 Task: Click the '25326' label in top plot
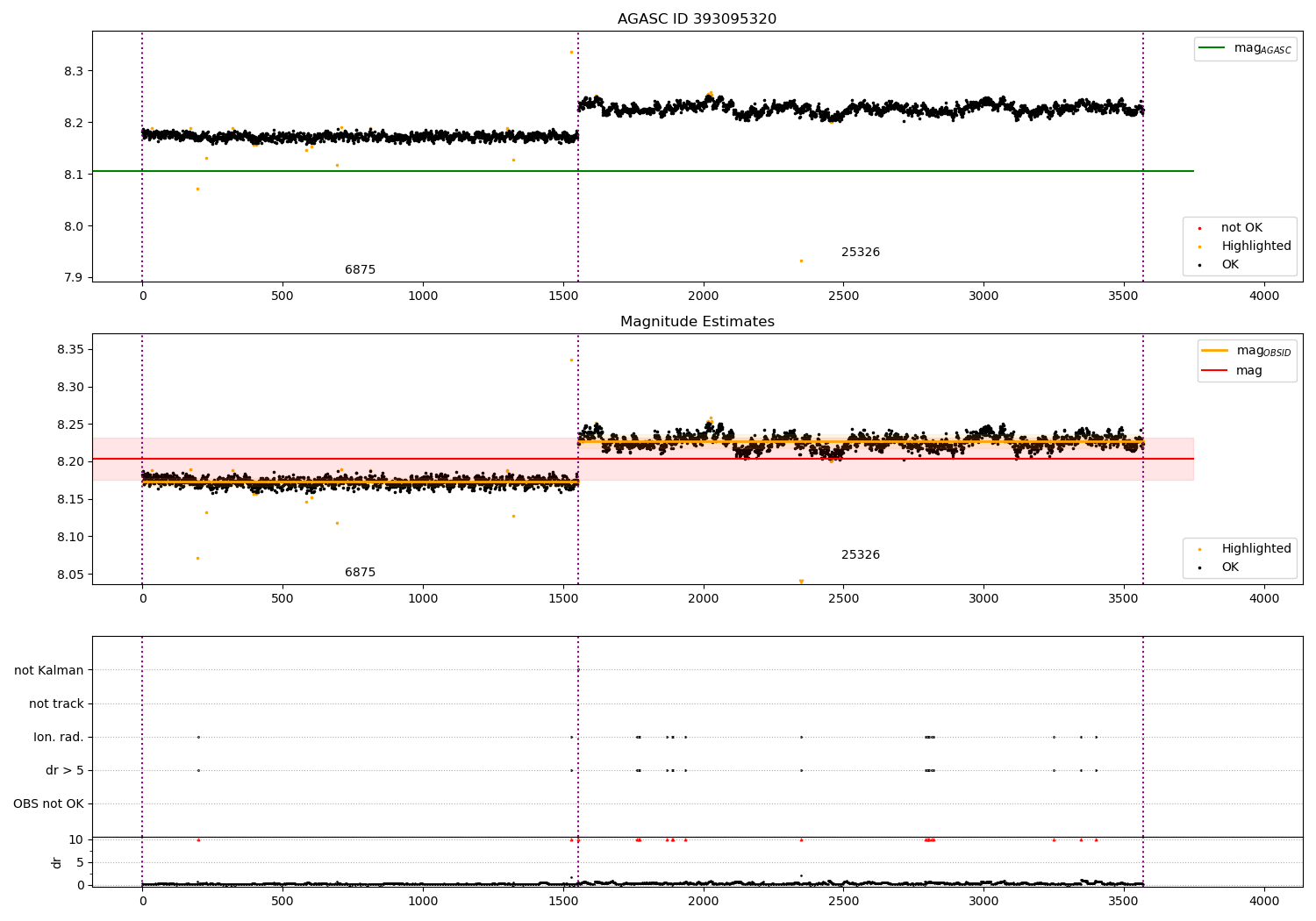[860, 253]
